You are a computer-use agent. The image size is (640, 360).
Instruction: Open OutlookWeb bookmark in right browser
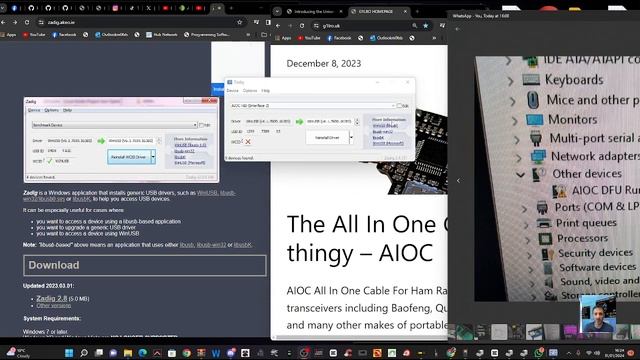coord(386,38)
